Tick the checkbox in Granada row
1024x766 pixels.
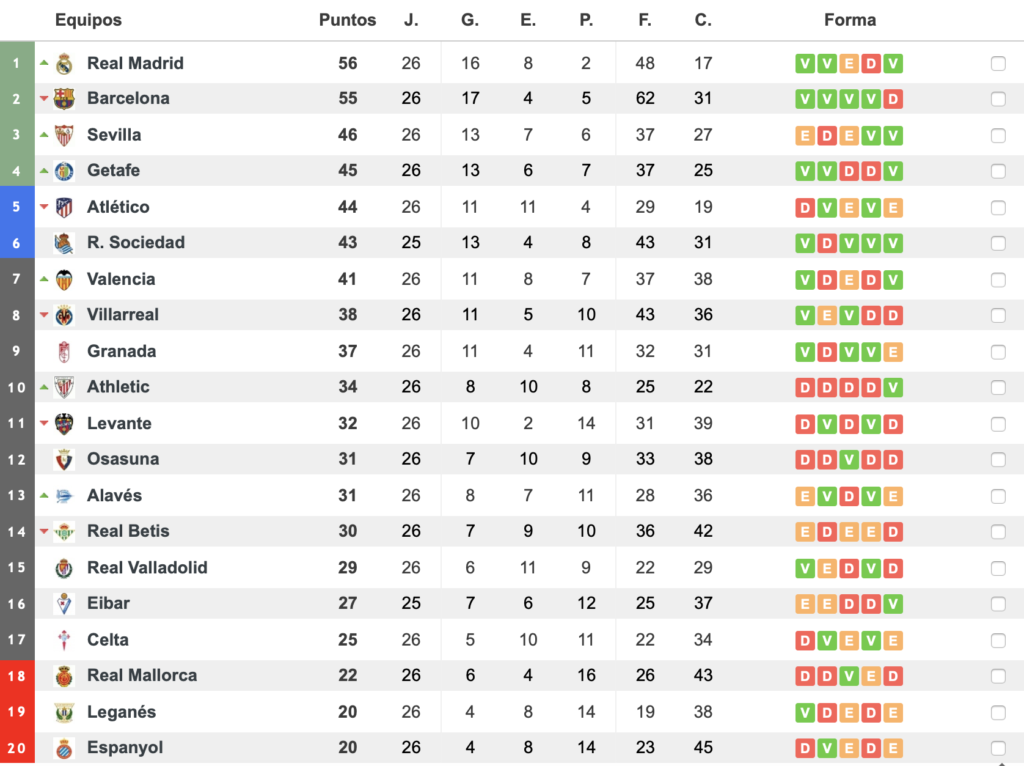[998, 351]
